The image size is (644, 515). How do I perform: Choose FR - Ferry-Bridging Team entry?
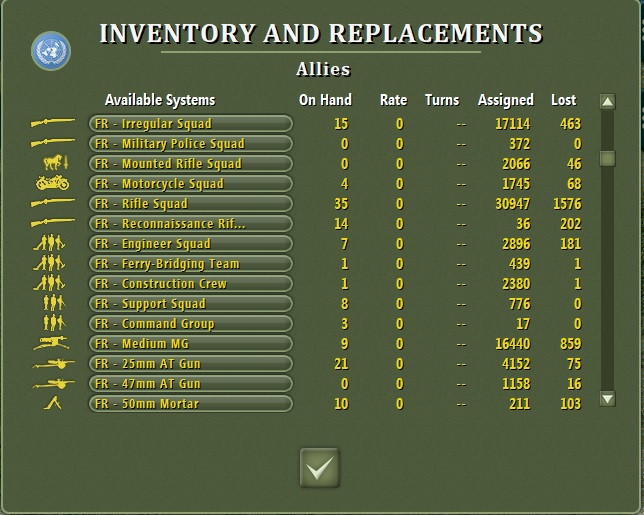pos(191,264)
